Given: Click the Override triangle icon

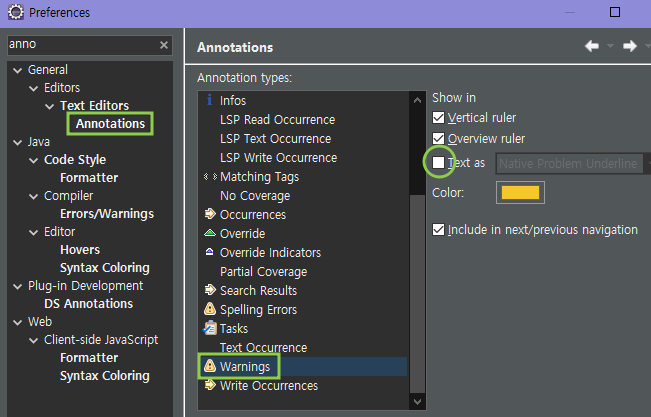Looking at the screenshot, I should pos(210,234).
